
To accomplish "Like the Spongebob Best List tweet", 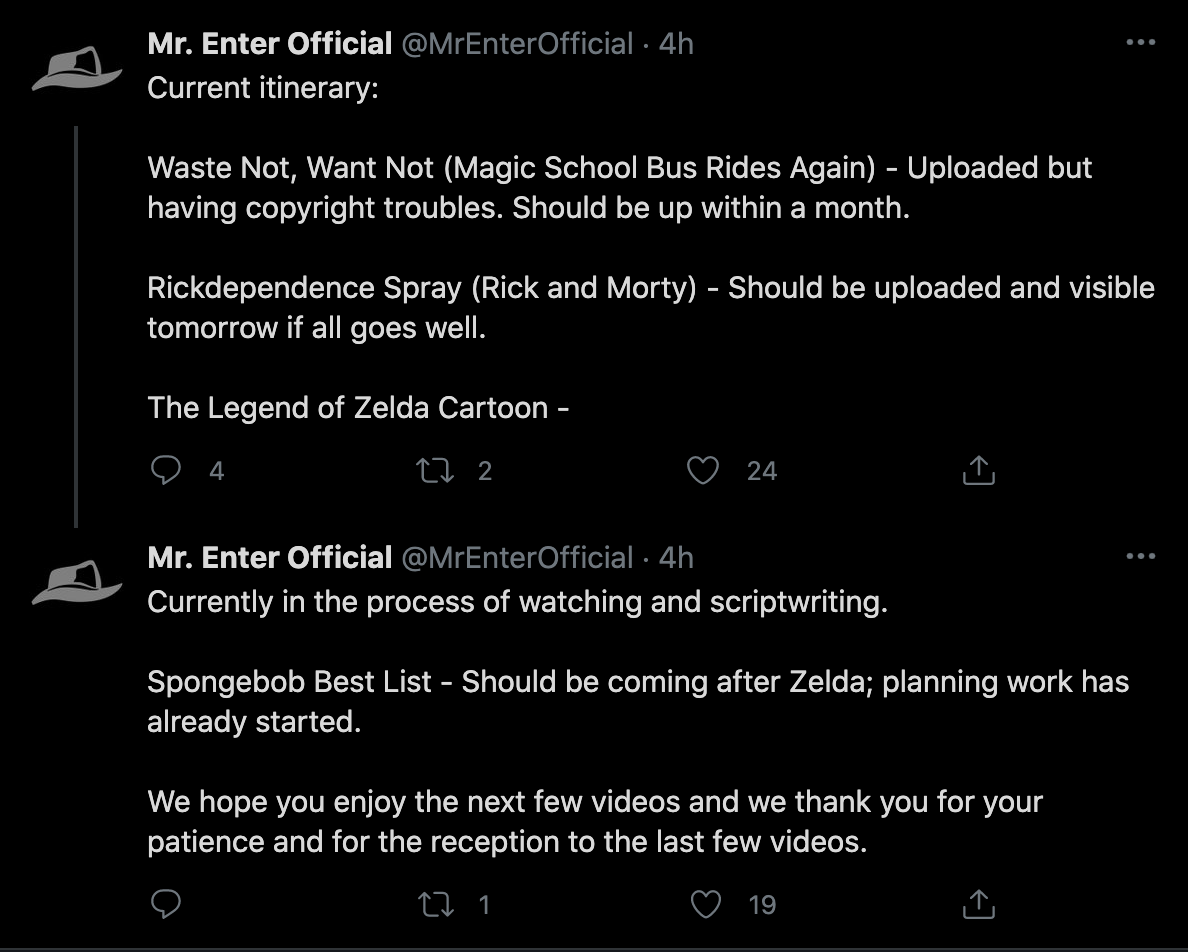I will [706, 904].
